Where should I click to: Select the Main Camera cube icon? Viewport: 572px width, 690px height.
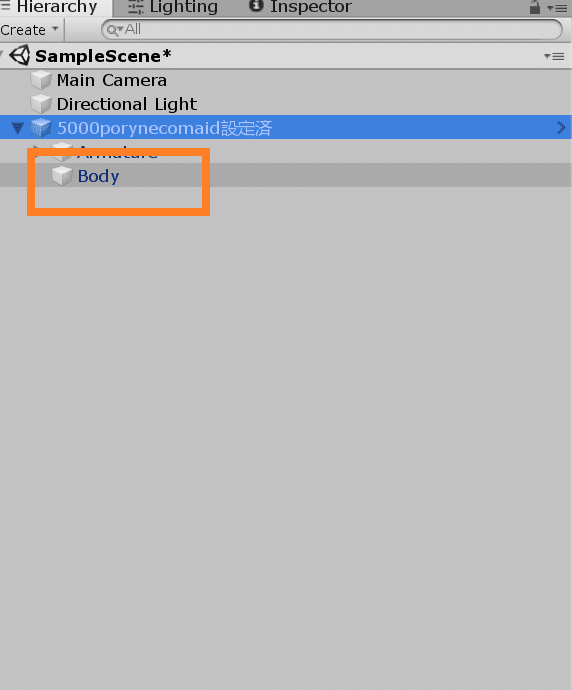[41, 80]
